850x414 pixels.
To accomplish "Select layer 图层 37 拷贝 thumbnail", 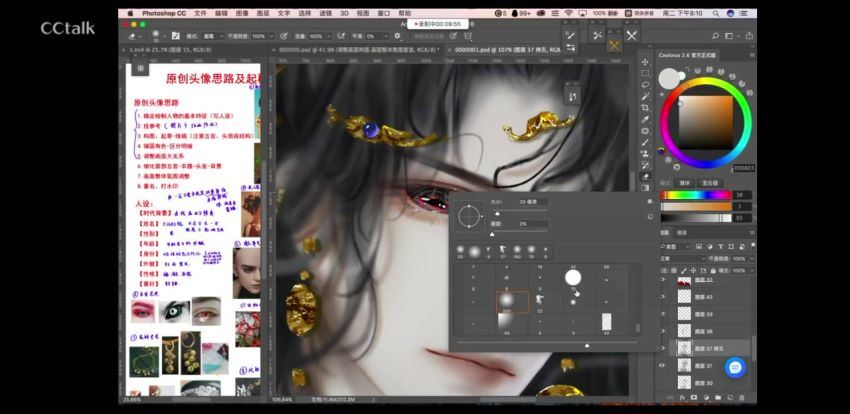I will tap(684, 348).
